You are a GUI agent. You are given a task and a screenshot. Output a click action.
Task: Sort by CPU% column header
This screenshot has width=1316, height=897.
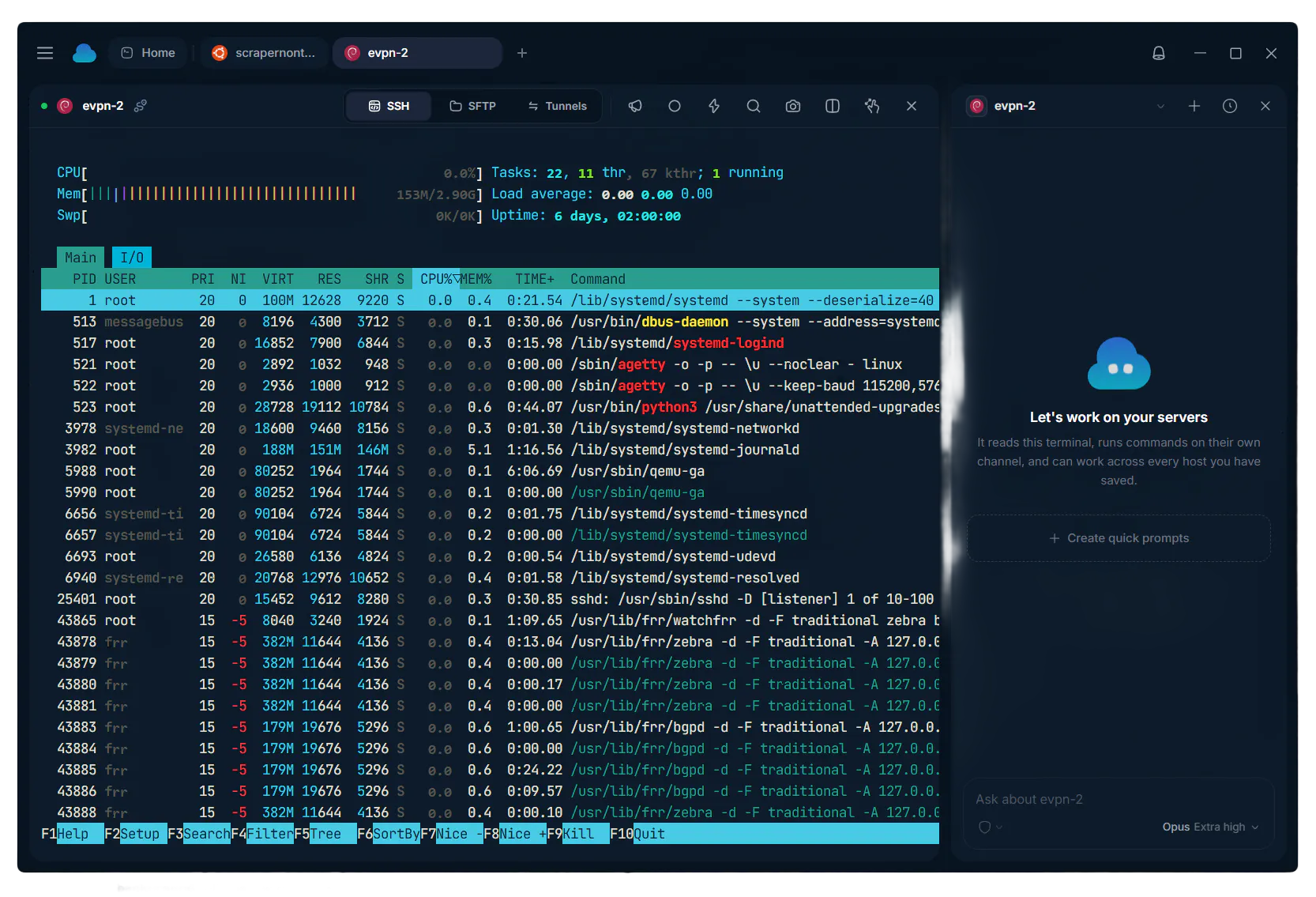click(436, 279)
